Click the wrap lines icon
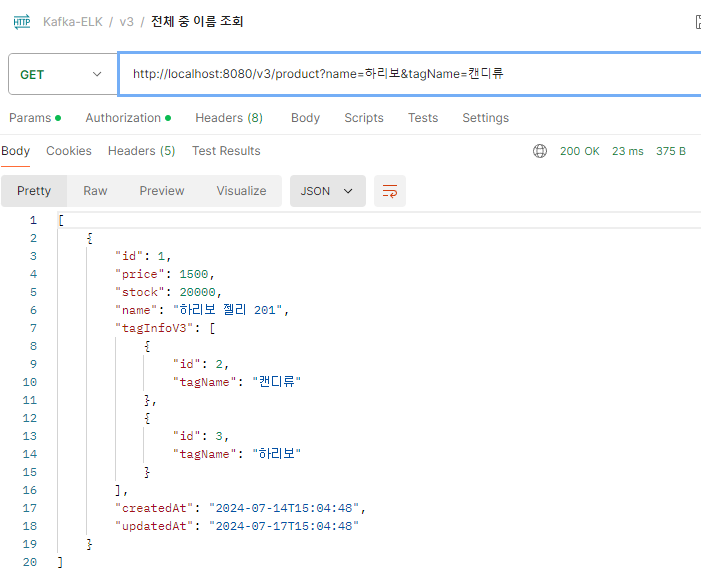The image size is (701, 579). click(390, 191)
